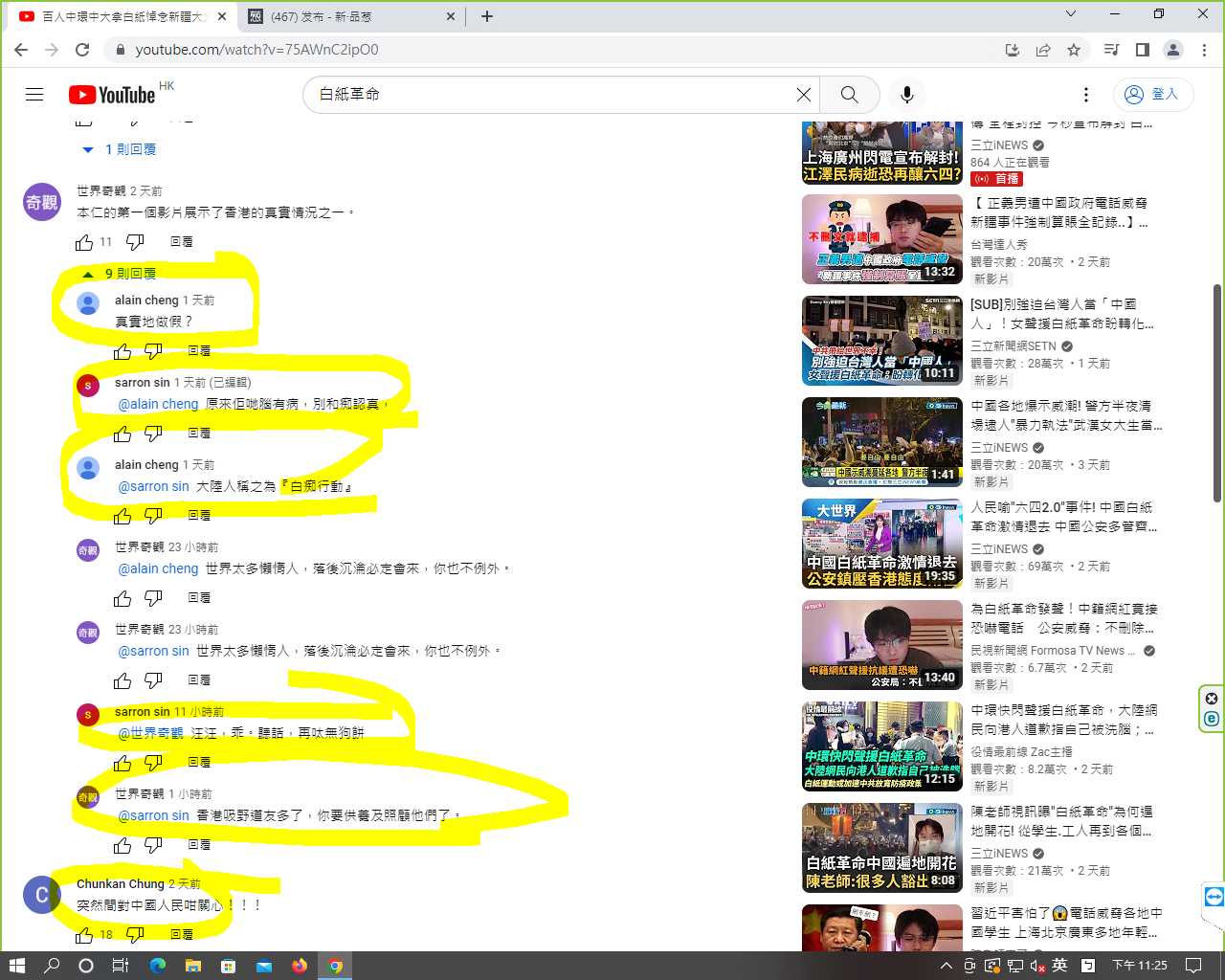Open Task View on taskbar

click(x=121, y=966)
